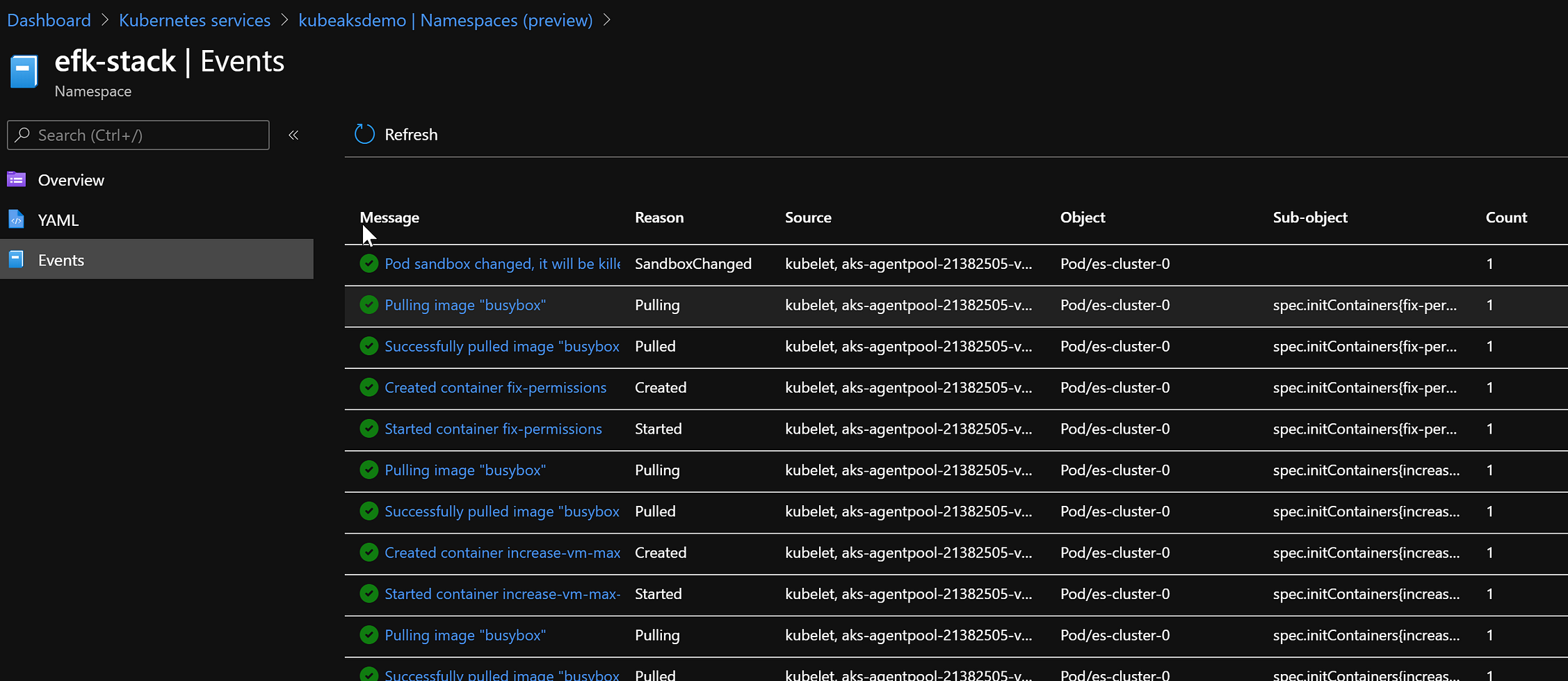
Task: Click Sub-object cell of Created container fix-permissions row
Action: click(1364, 387)
